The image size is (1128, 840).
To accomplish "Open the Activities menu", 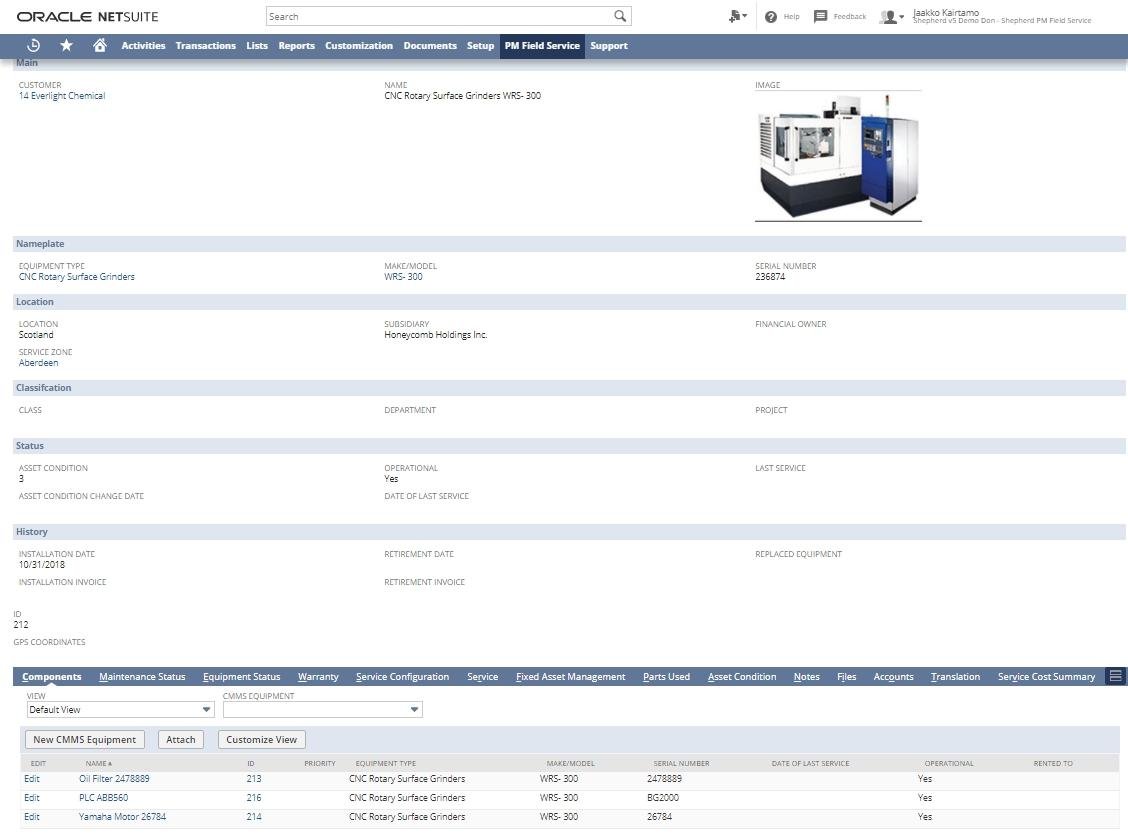I will (x=143, y=45).
